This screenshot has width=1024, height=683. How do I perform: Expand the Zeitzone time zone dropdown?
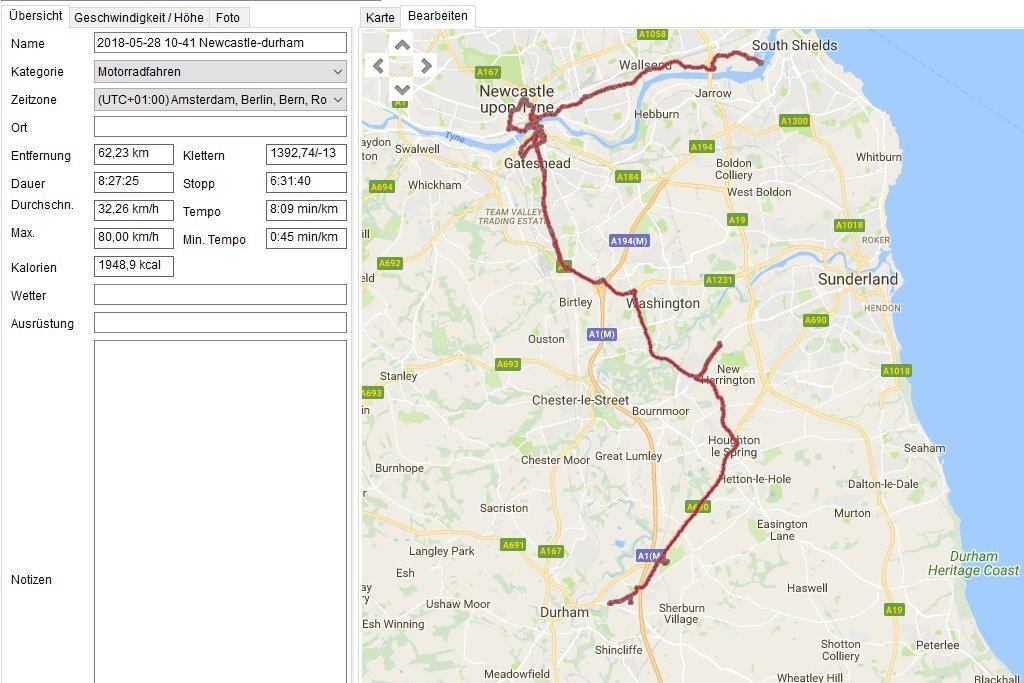coord(220,100)
